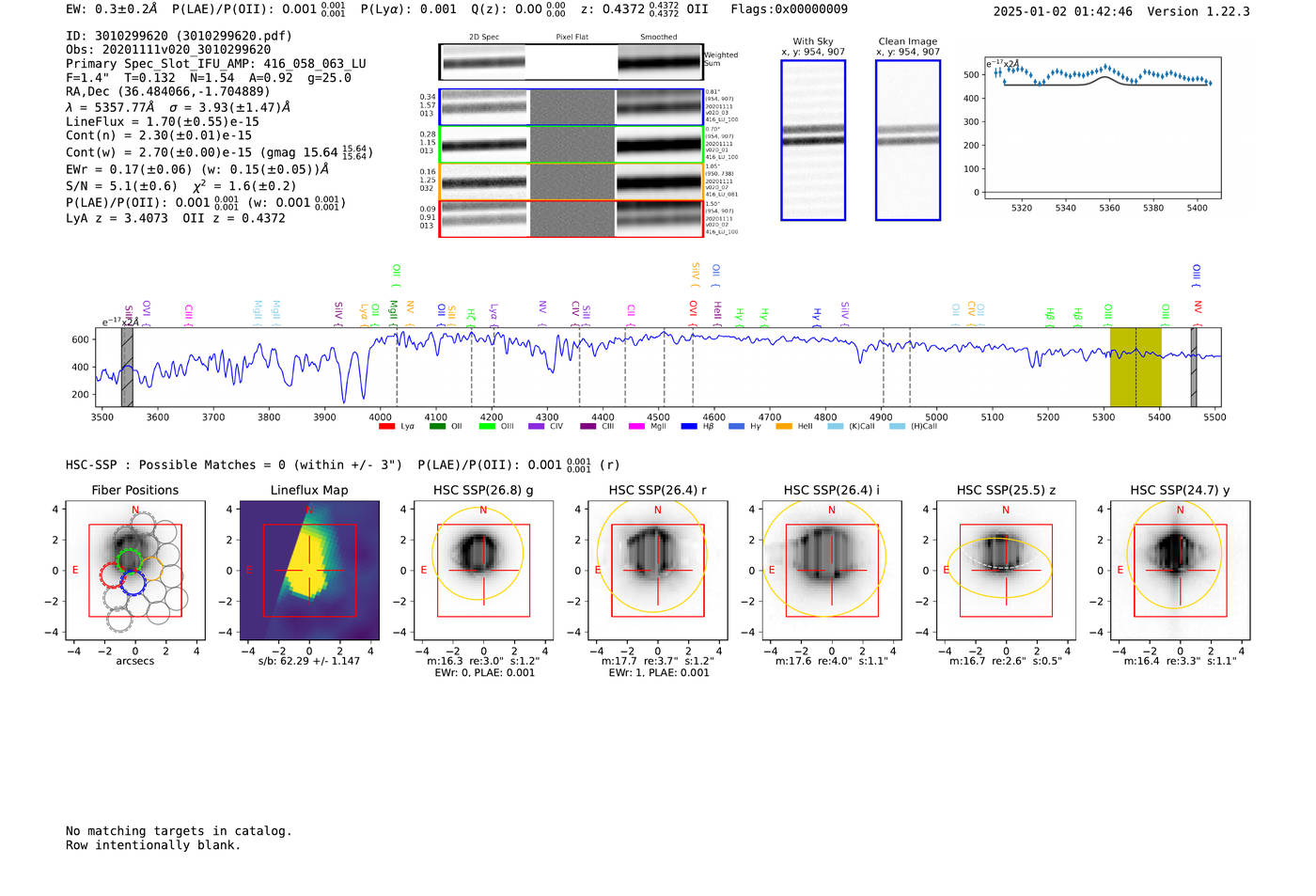The width and height of the screenshot is (1316, 896).
Task: Click the 'Smoothed' column header
Action: point(659,37)
